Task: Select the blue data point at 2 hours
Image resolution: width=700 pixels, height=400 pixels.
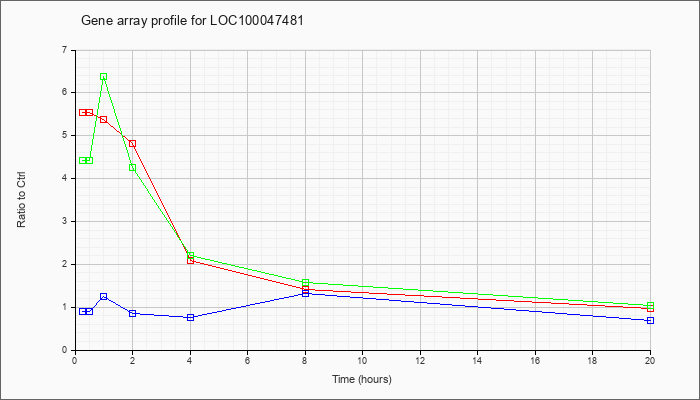Action: [133, 313]
